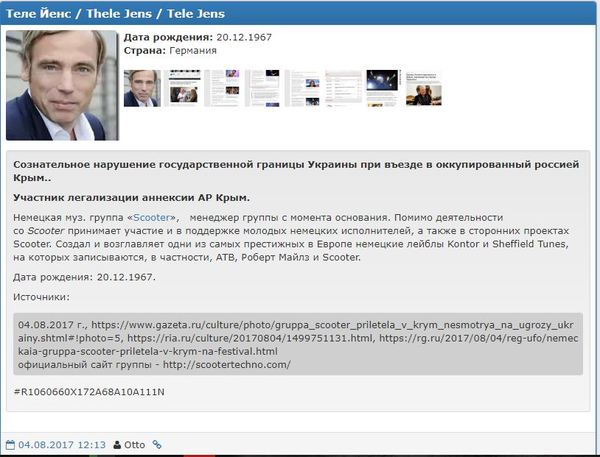Click the author name Otto
The image size is (600, 457).
135,445
